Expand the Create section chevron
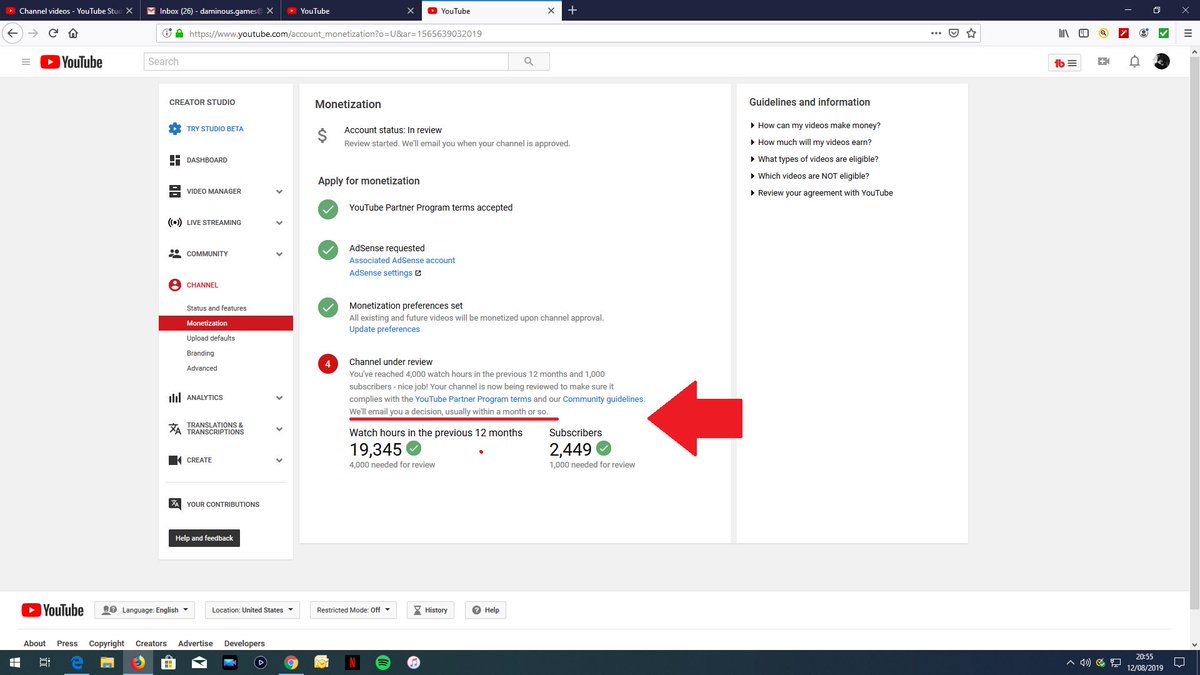This screenshot has height=675, width=1200. (279, 460)
